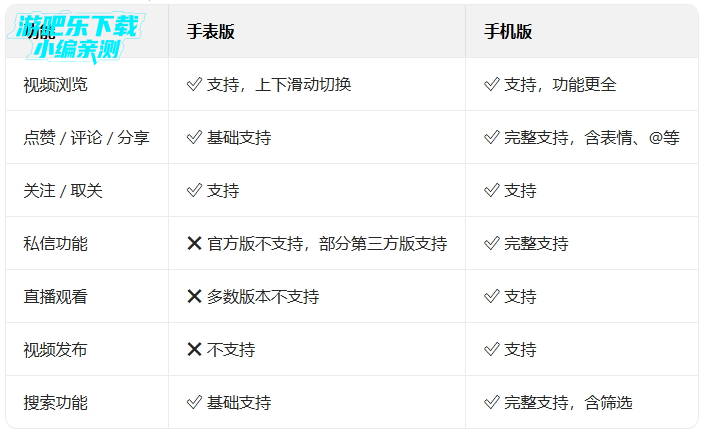Click the 点赞 / 评论 / 分享 row label
This screenshot has height=436, width=704.
pyautogui.click(x=86, y=138)
